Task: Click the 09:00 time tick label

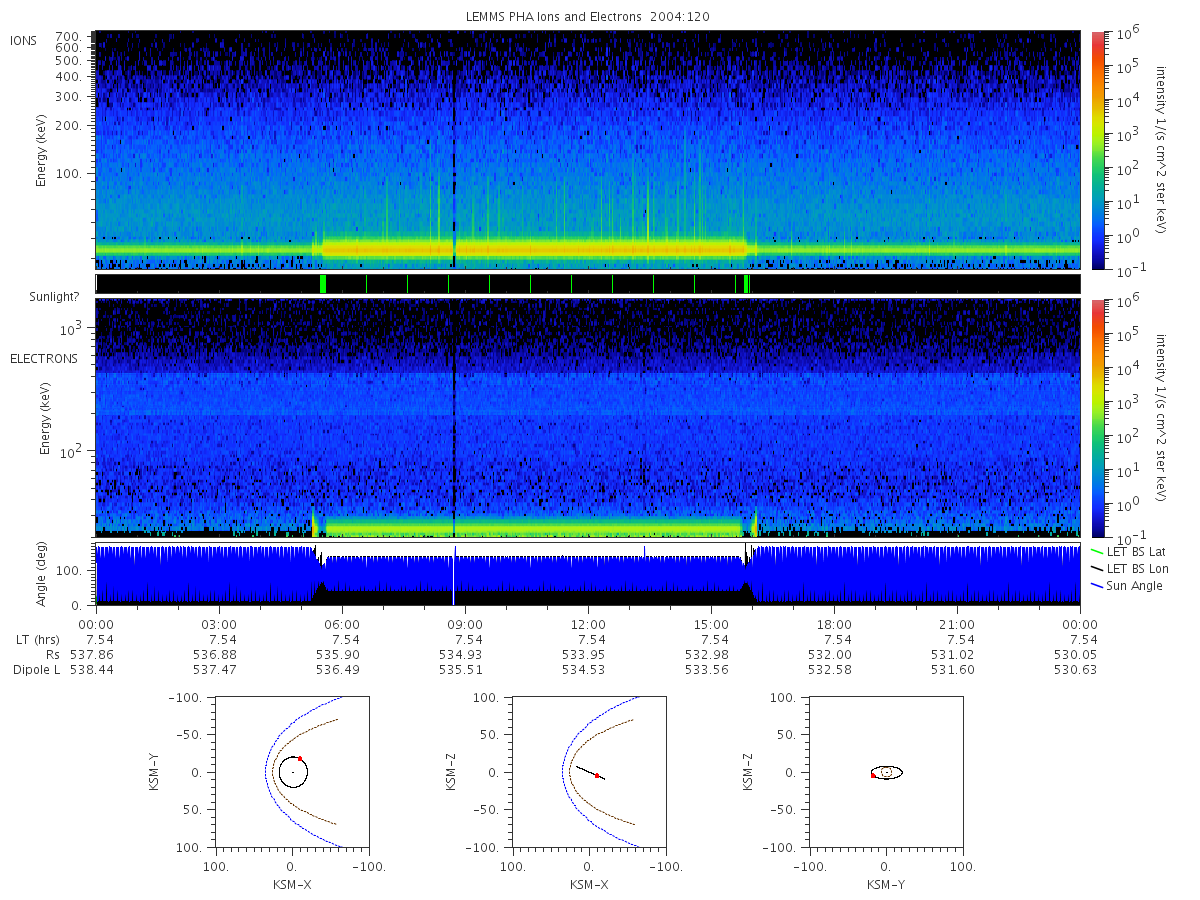Action: pos(465,623)
